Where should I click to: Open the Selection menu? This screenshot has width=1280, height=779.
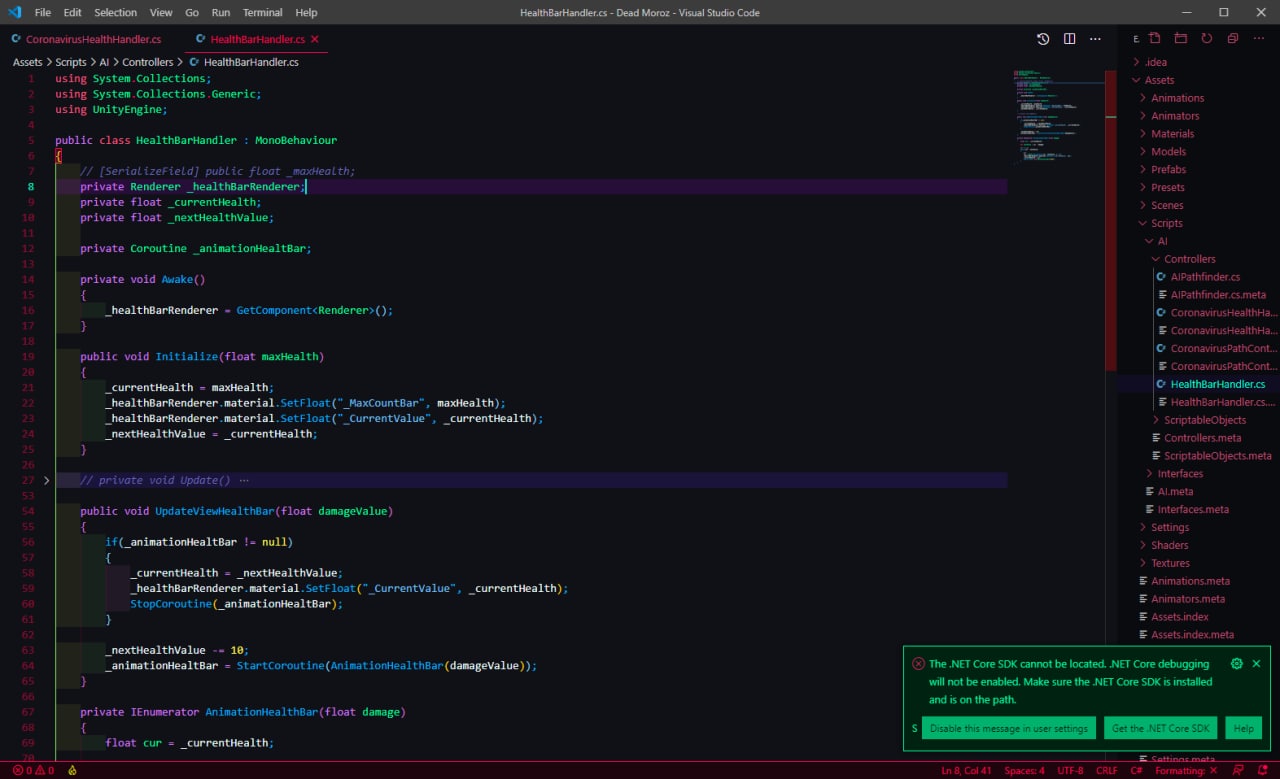tap(116, 13)
